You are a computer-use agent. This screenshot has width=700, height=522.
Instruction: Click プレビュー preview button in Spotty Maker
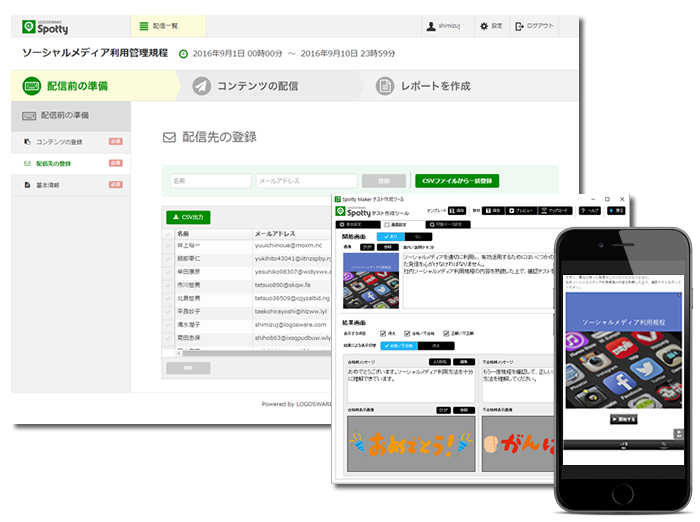click(x=521, y=211)
